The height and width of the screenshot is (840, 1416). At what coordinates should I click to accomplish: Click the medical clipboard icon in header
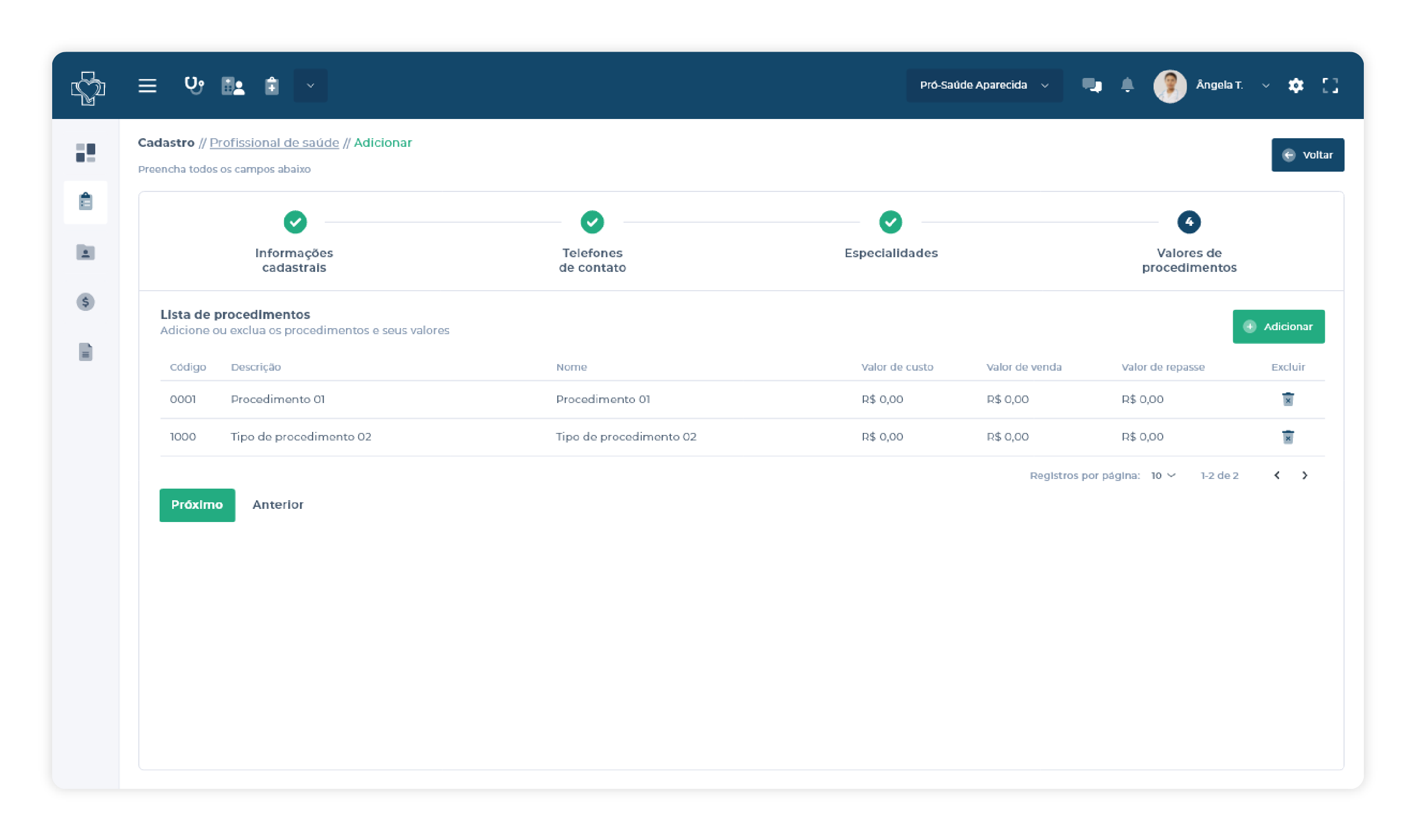(272, 86)
